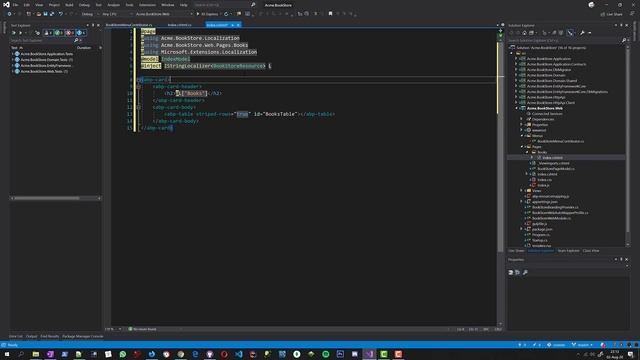Switch to BookStoreMenuContributor.cs editor tab
This screenshot has width=640, height=360.
coord(129,25)
